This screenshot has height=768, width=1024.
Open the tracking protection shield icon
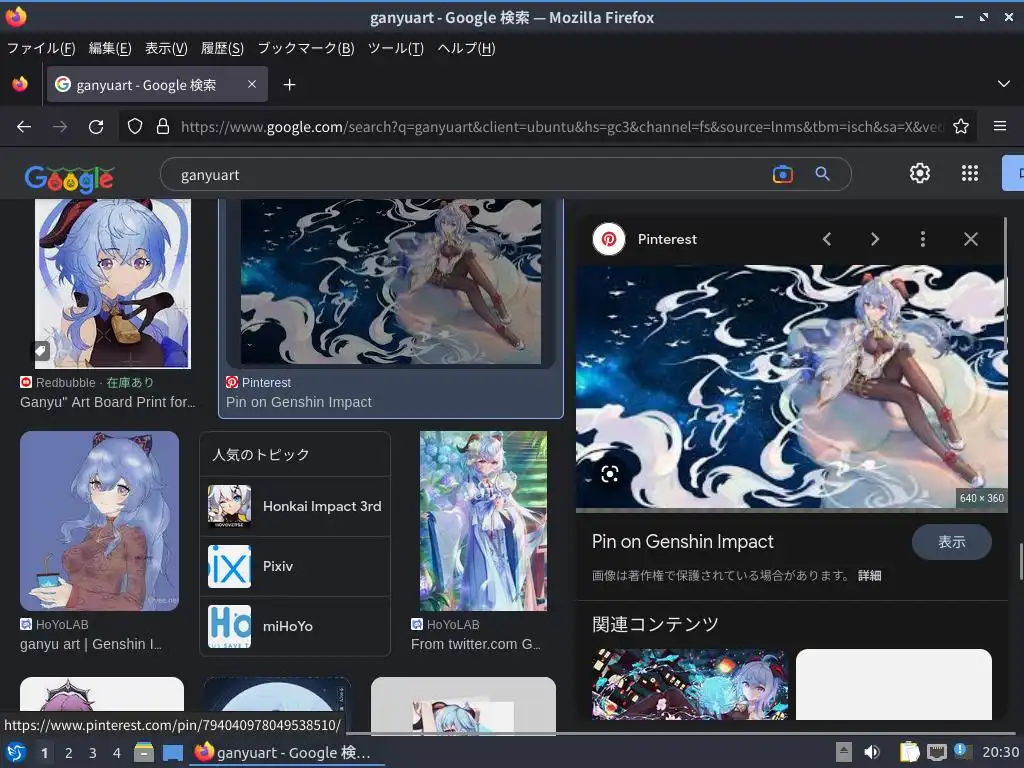[135, 127]
